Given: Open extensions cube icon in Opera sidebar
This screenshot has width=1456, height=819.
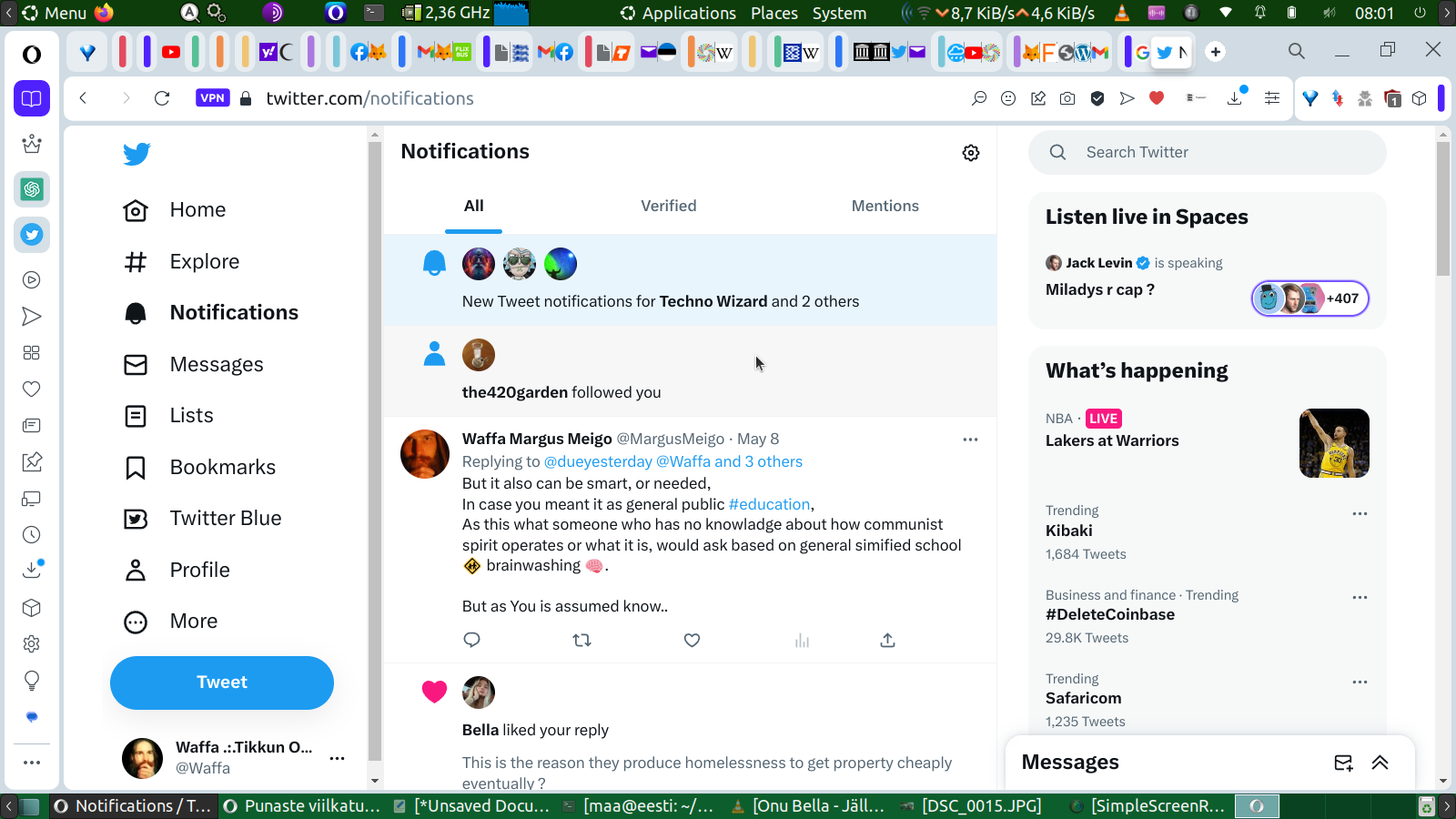Looking at the screenshot, I should click(32, 608).
